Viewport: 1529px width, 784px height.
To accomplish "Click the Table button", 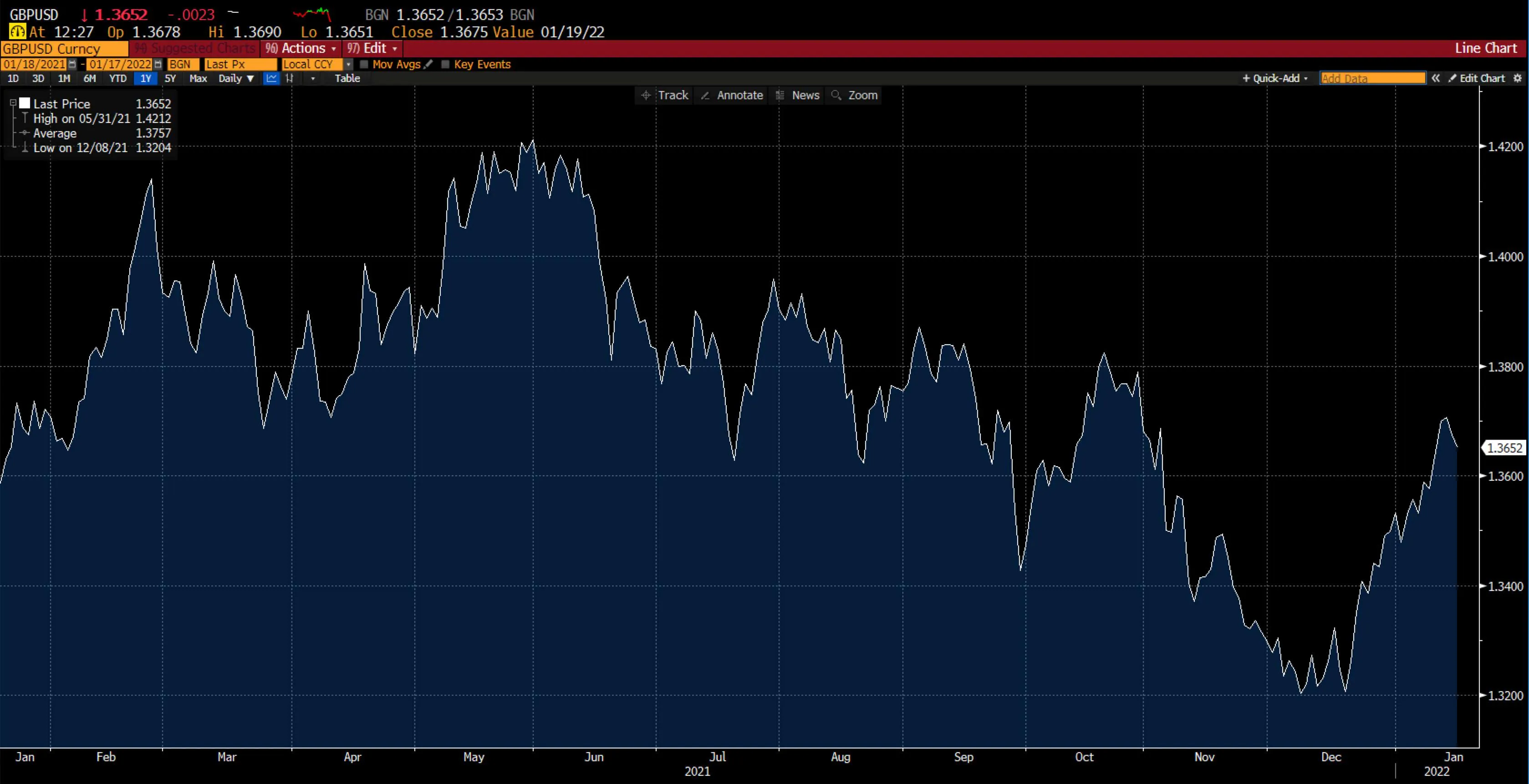I will click(348, 78).
